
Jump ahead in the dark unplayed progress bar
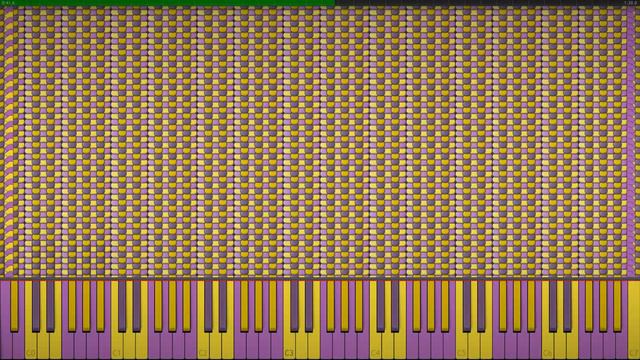(487, 2)
